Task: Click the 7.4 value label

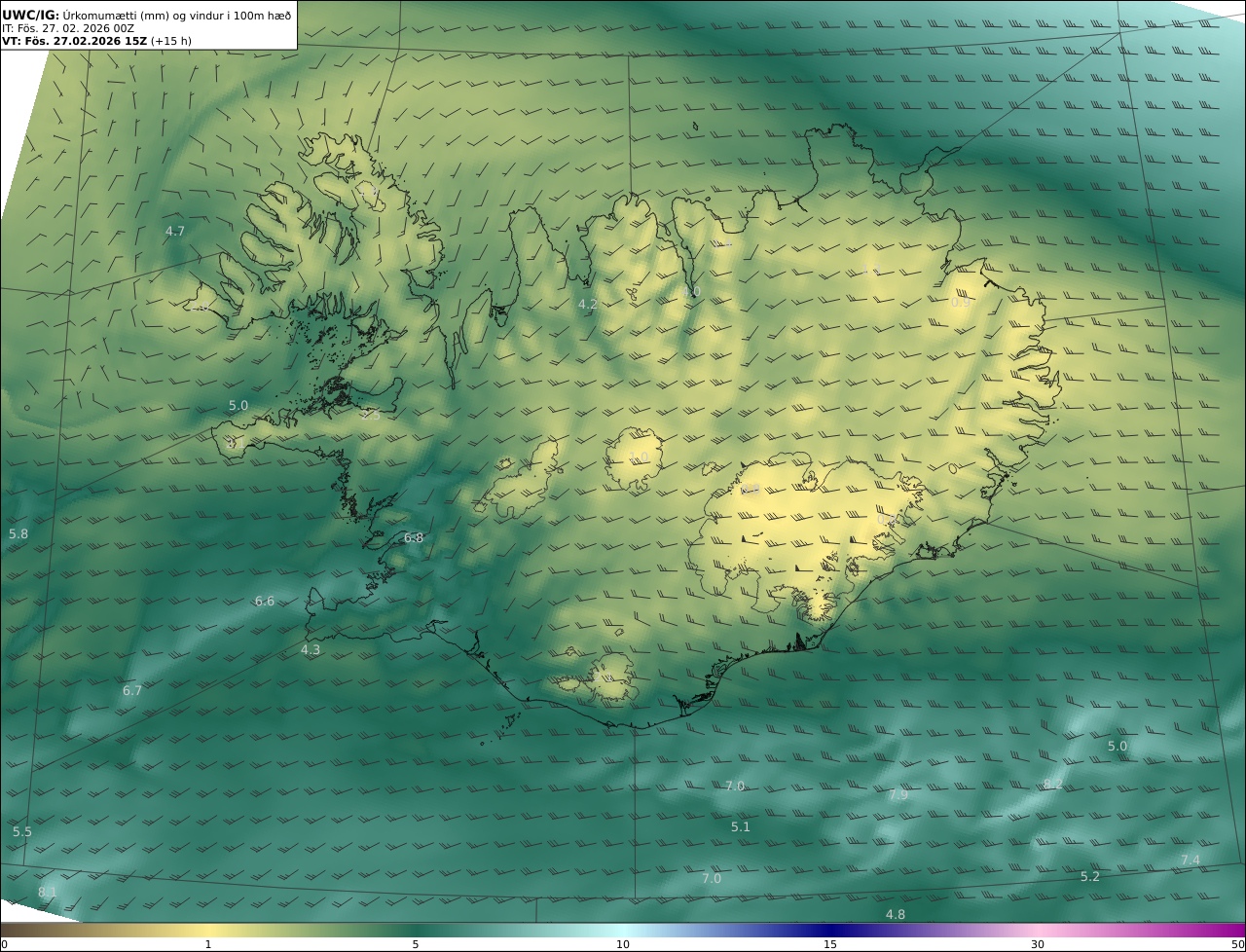Action: pyautogui.click(x=1191, y=860)
